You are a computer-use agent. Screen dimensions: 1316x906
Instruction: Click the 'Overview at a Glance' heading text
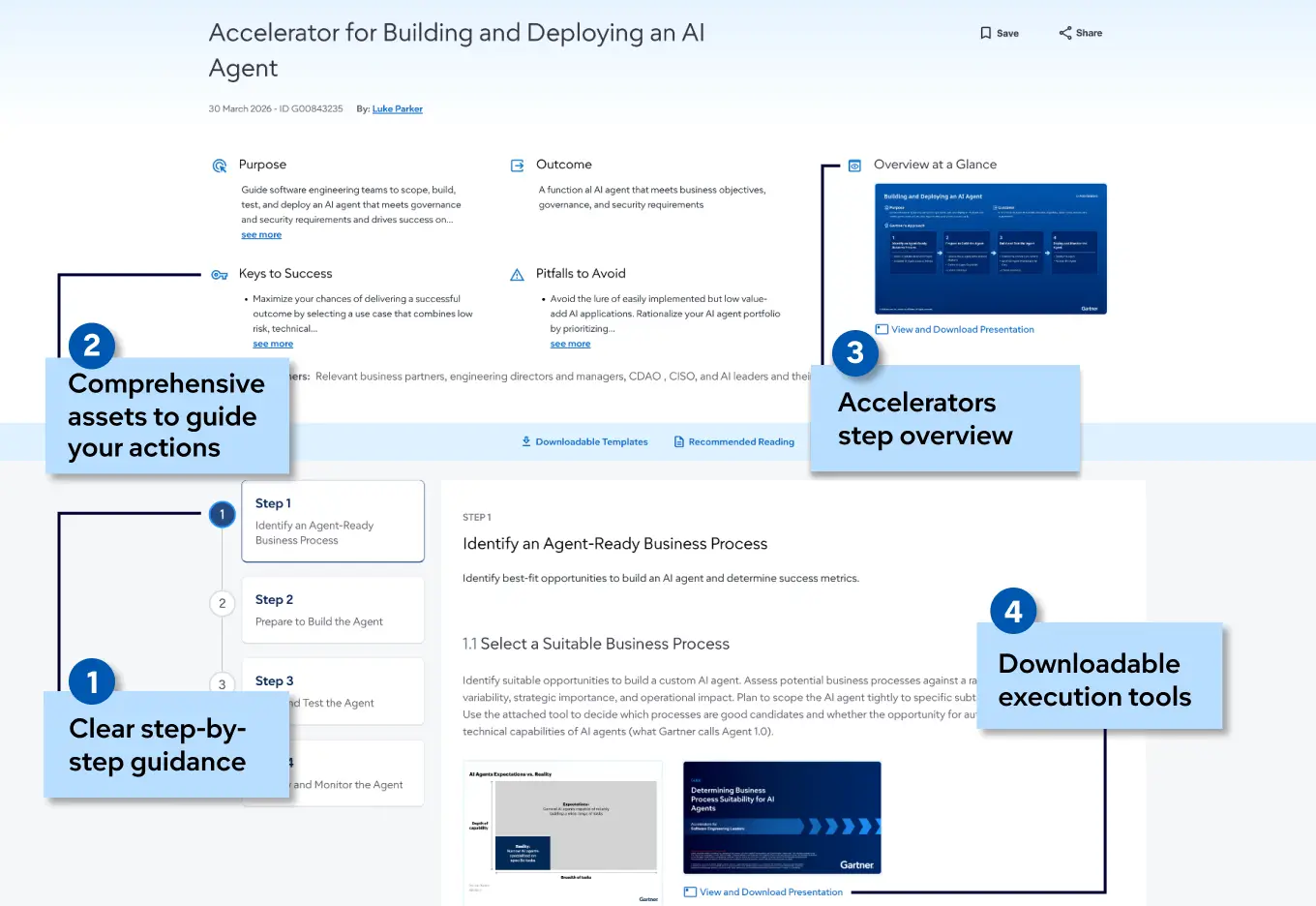[x=935, y=165]
